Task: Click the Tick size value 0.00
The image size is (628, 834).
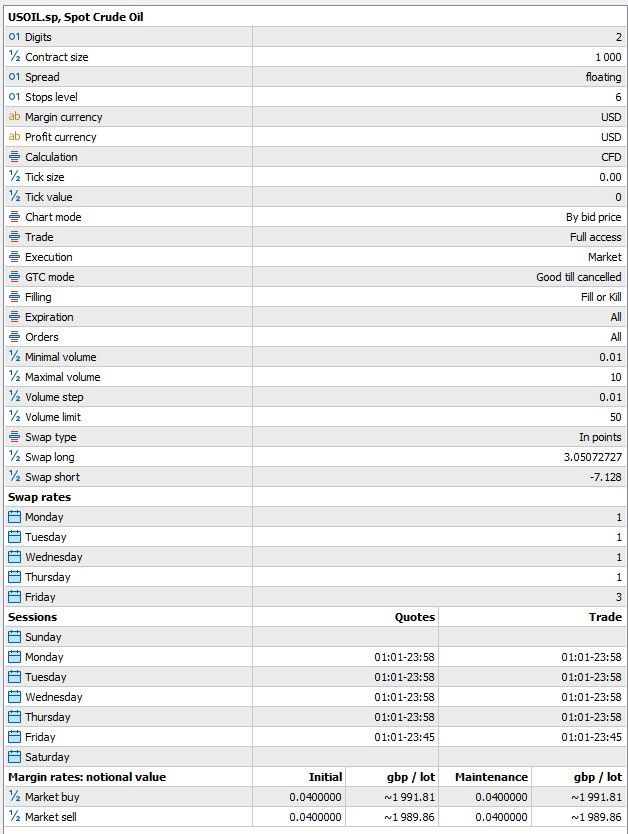Action: click(610, 177)
